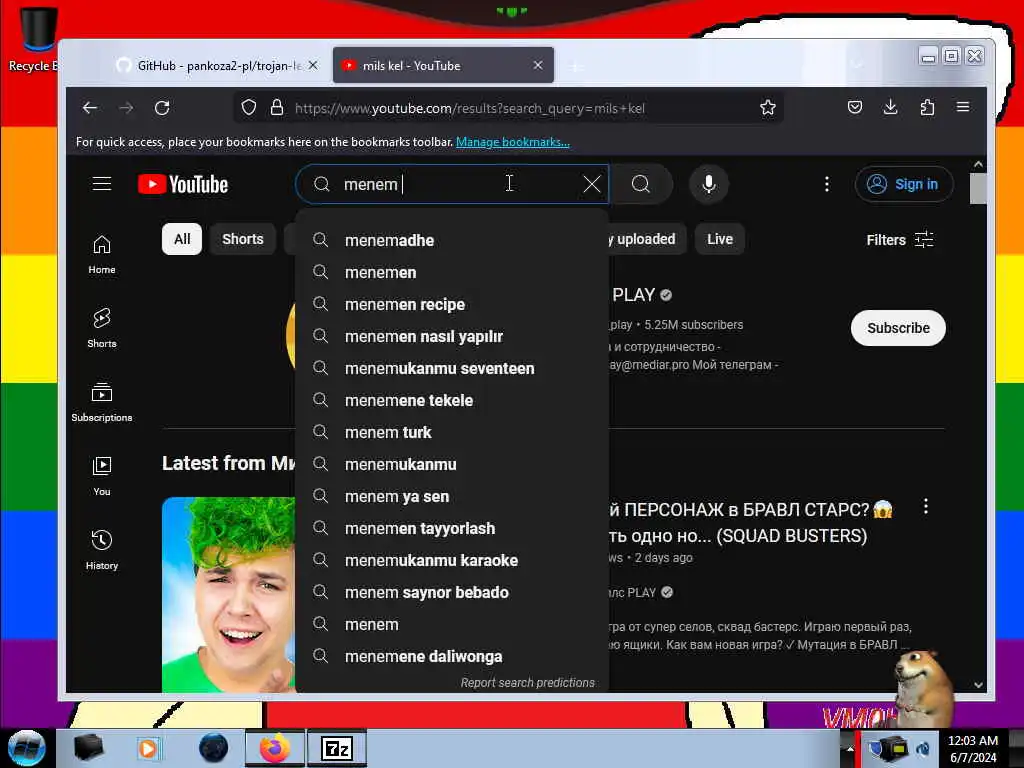The height and width of the screenshot is (768, 1024).
Task: Open History in the sidebar
Action: pos(102,550)
